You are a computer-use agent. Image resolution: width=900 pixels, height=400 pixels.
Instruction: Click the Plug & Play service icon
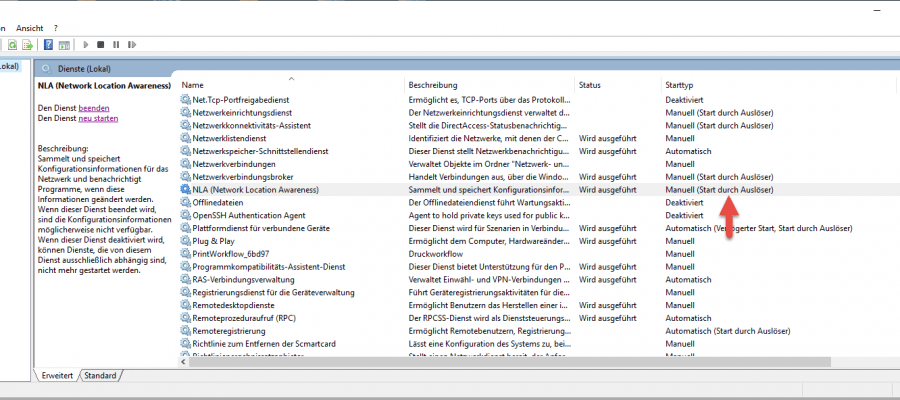(185, 241)
